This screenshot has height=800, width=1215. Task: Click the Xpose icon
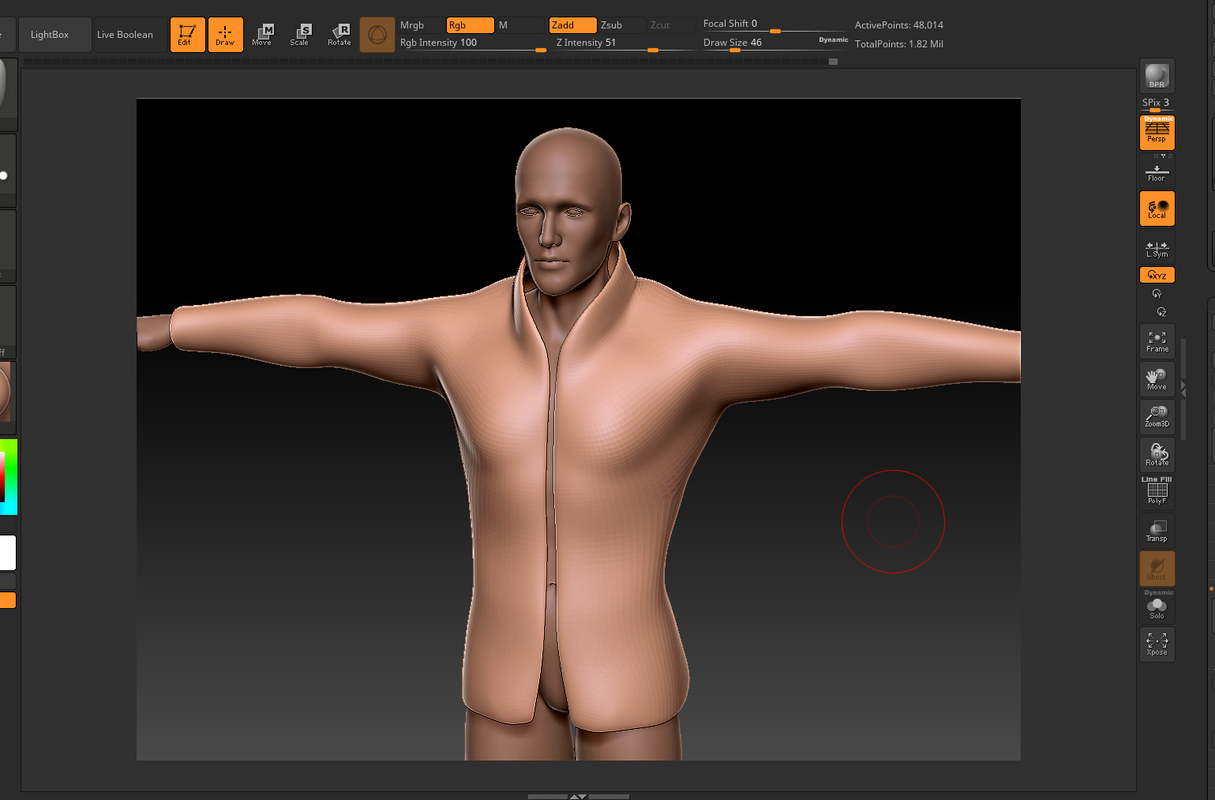[1157, 643]
